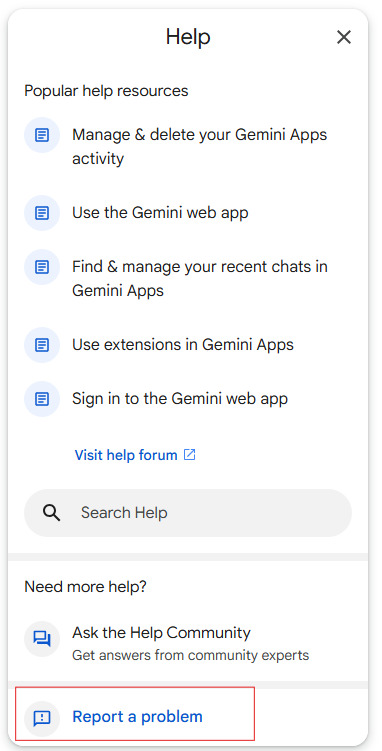Close the Help panel
382x751 pixels.
tap(344, 37)
